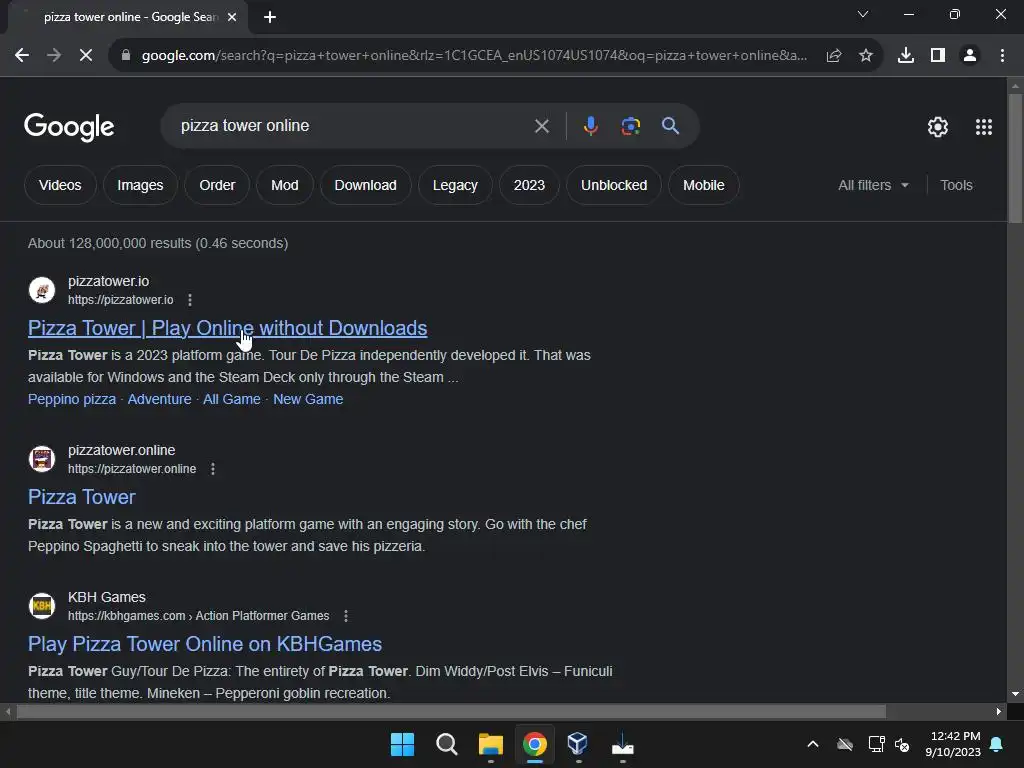Open Pizza Tower Play Online without Downloads link
Screen dimensions: 1024x768
(x=227, y=328)
